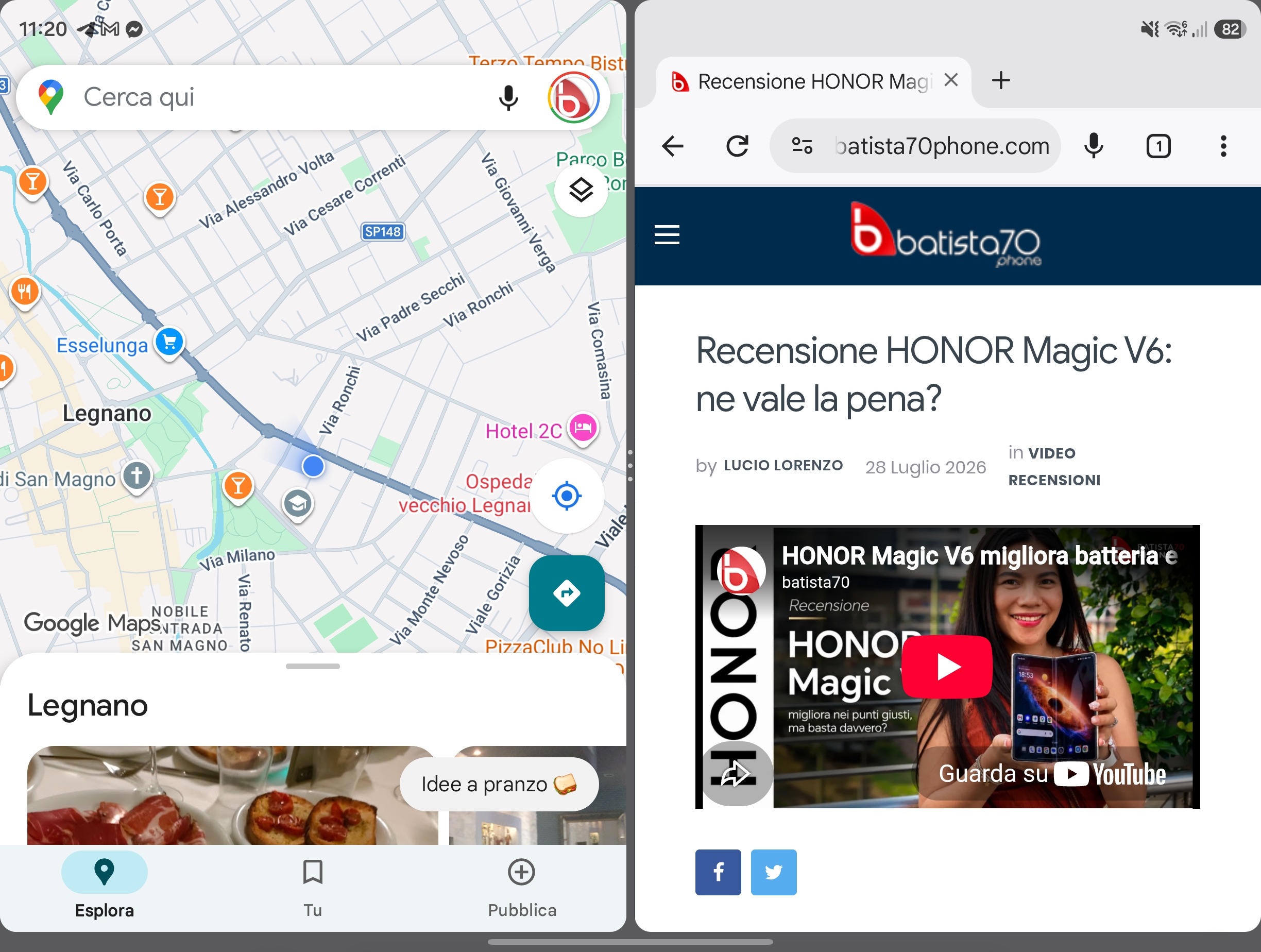Open site settings icon in address bar
The height and width of the screenshot is (952, 1261).
802,146
